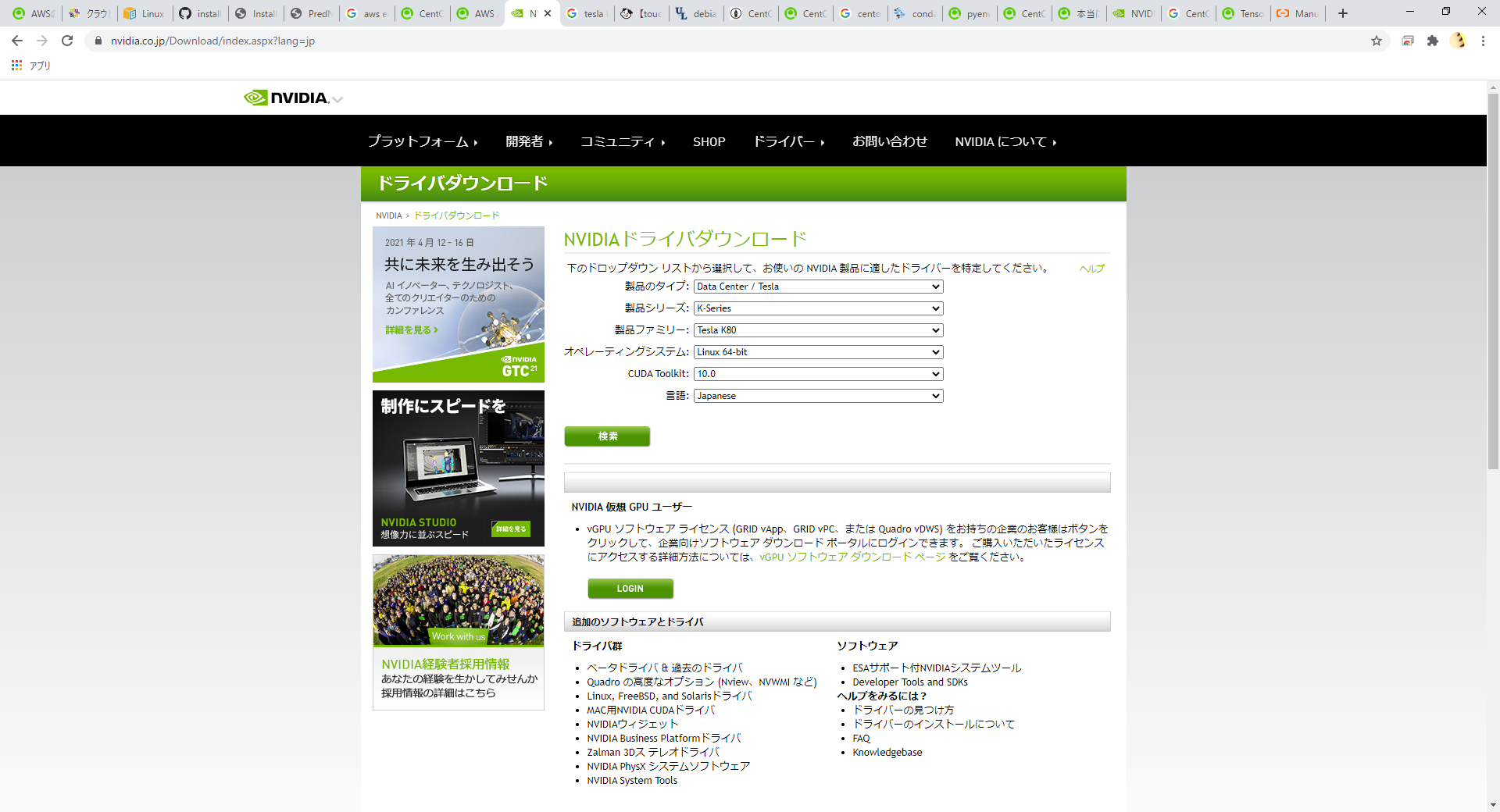
Task: Open the 言語 language dropdown
Action: pos(818,396)
